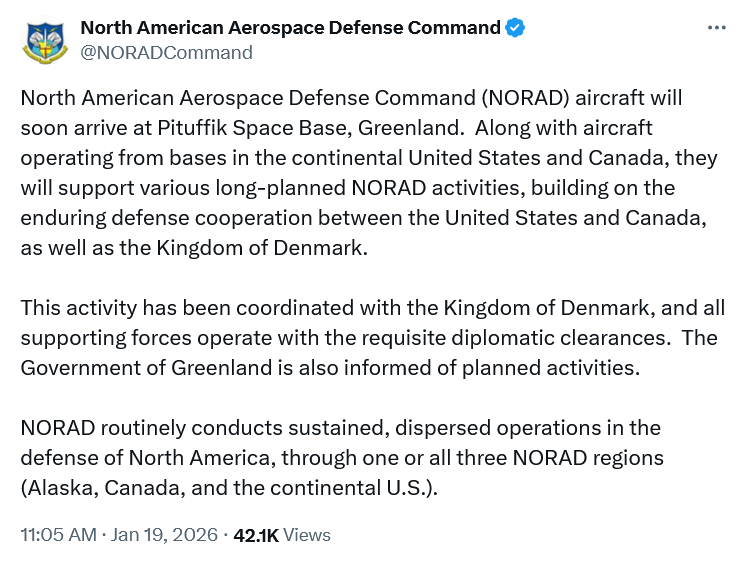Click the "(Alaska, Canada, and the continental U.S.)" text
This screenshot has height=561, width=747.
229,488
